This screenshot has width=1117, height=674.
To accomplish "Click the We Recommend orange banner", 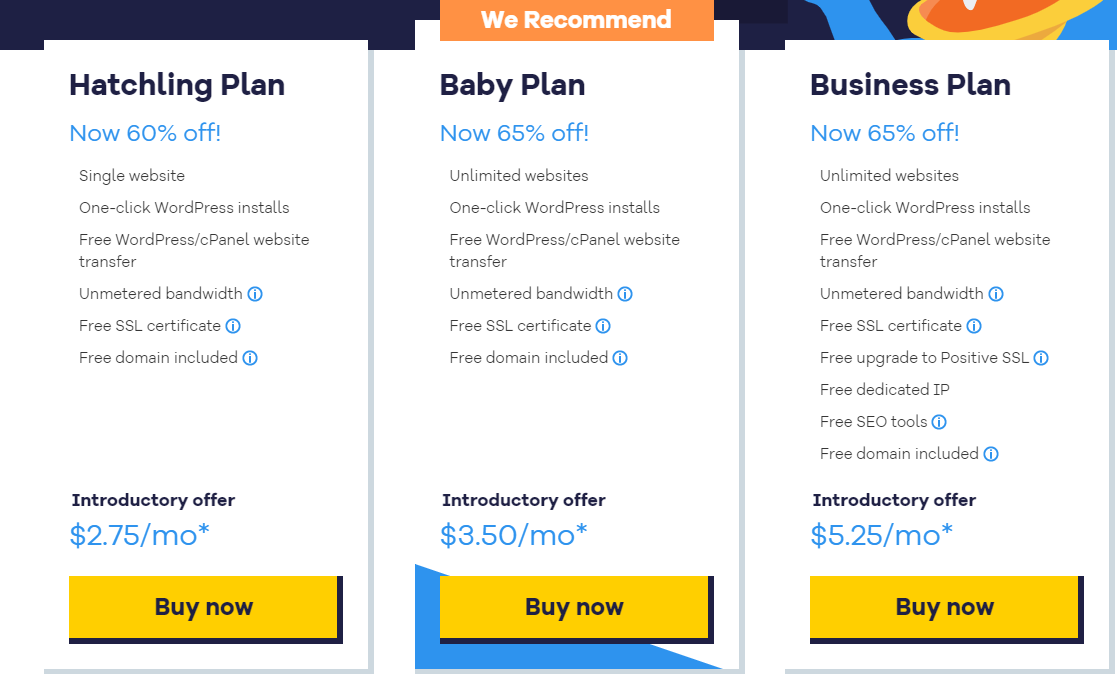I will point(577,20).
